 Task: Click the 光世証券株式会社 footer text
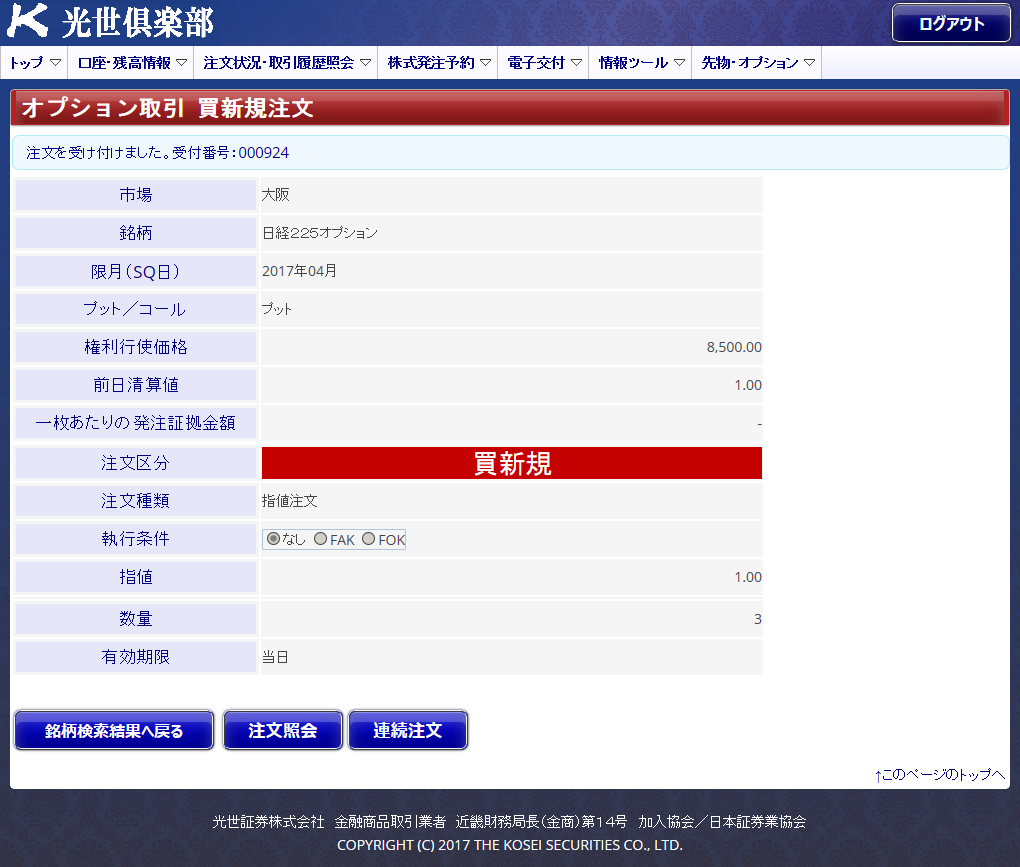click(268, 822)
